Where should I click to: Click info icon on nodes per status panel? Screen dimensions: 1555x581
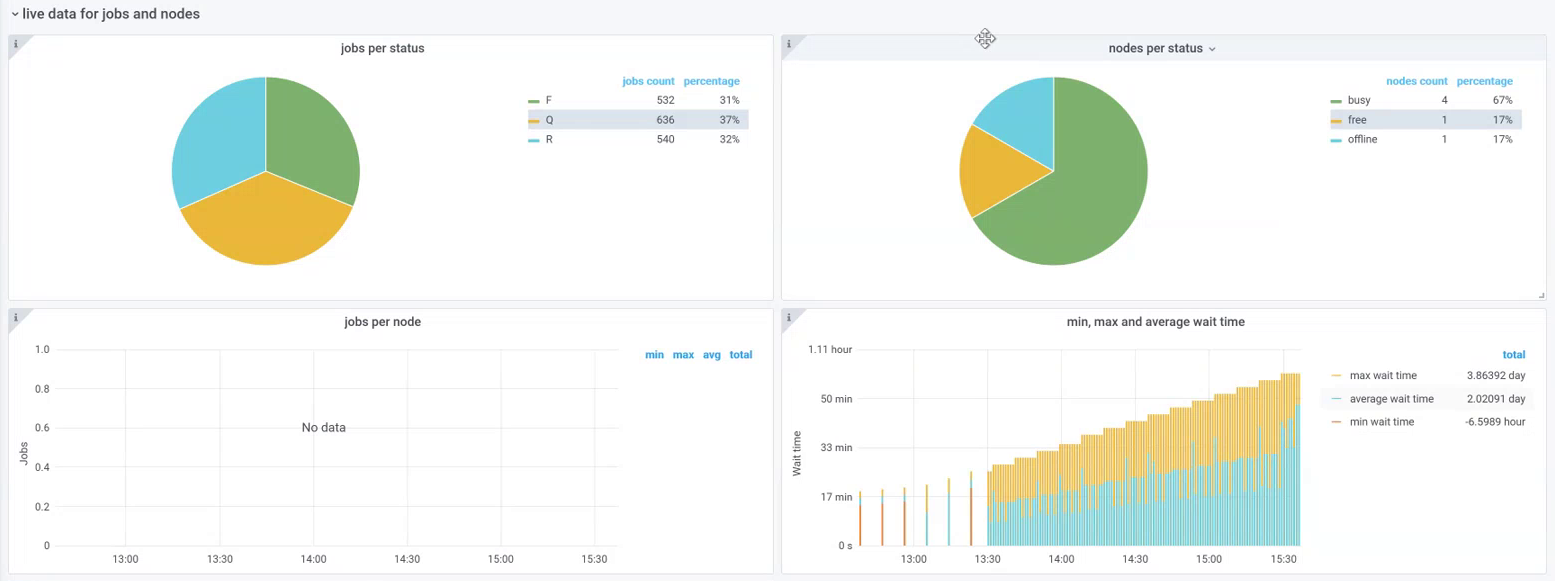(x=788, y=44)
